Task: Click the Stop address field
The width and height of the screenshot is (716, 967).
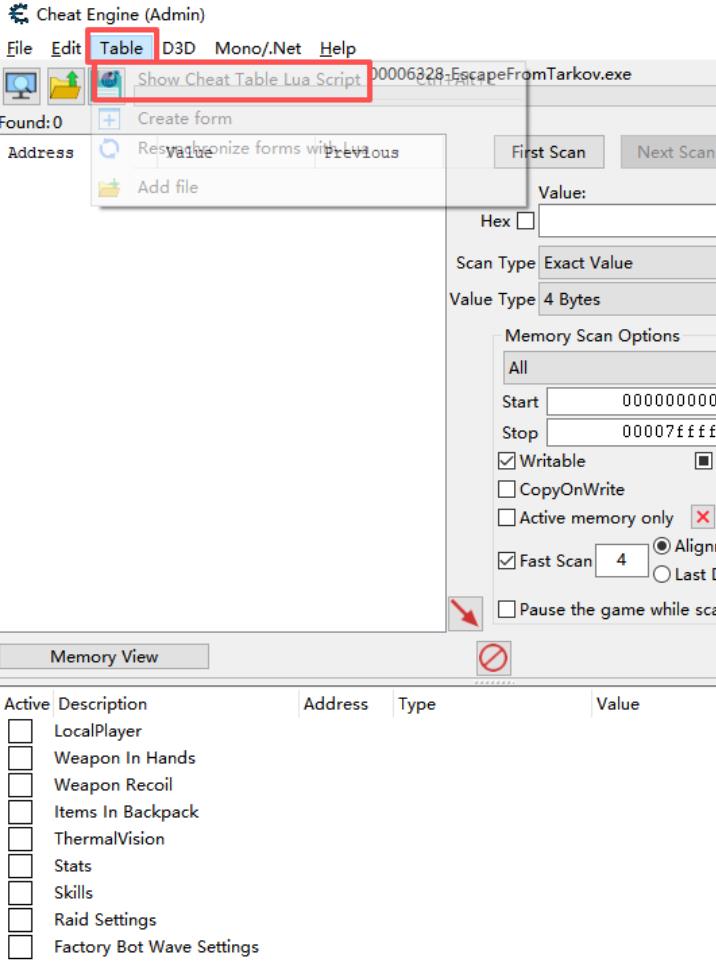Action: click(x=632, y=432)
